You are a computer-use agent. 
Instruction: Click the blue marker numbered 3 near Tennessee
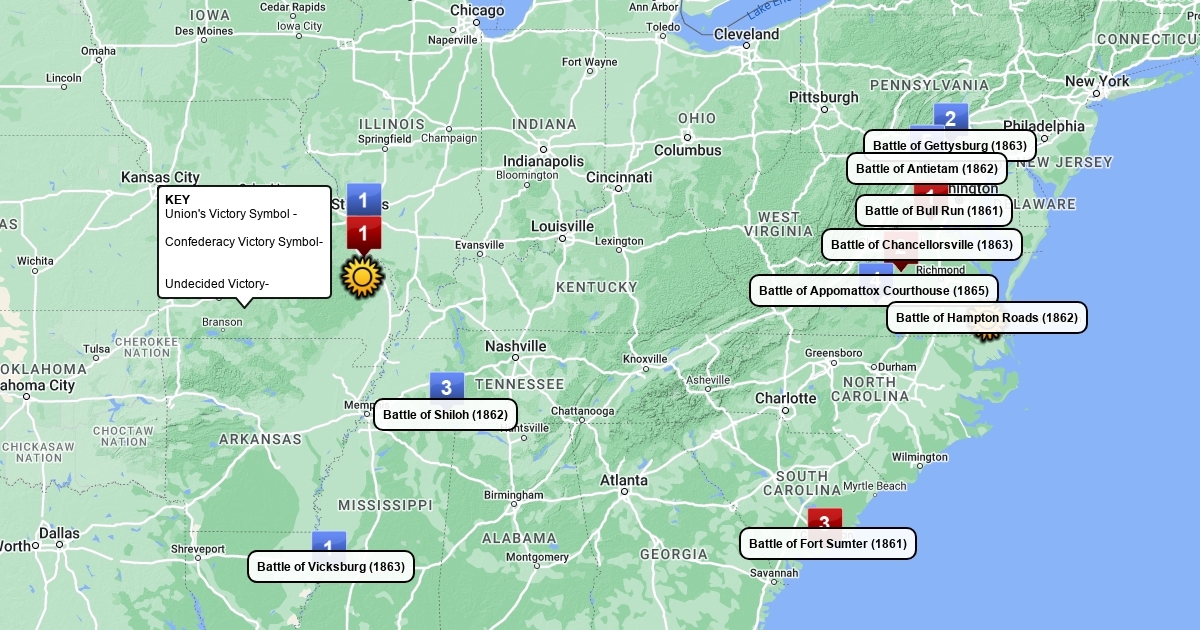446,386
